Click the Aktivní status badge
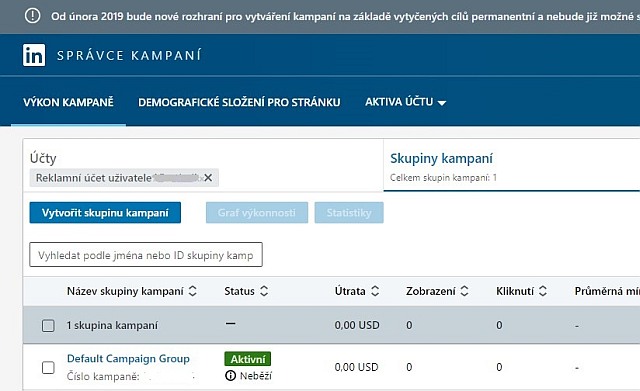Screen dimensions: 640x391 tap(248, 359)
